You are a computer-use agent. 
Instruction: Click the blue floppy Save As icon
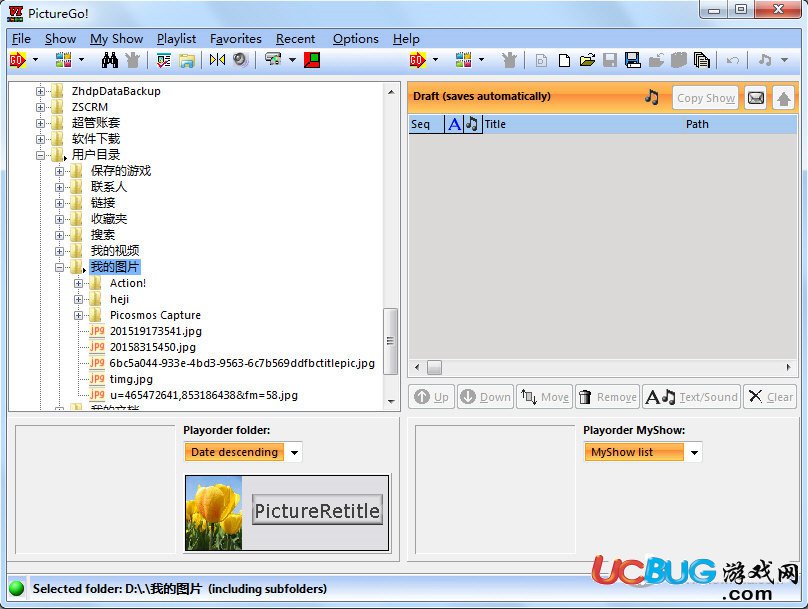click(x=632, y=60)
